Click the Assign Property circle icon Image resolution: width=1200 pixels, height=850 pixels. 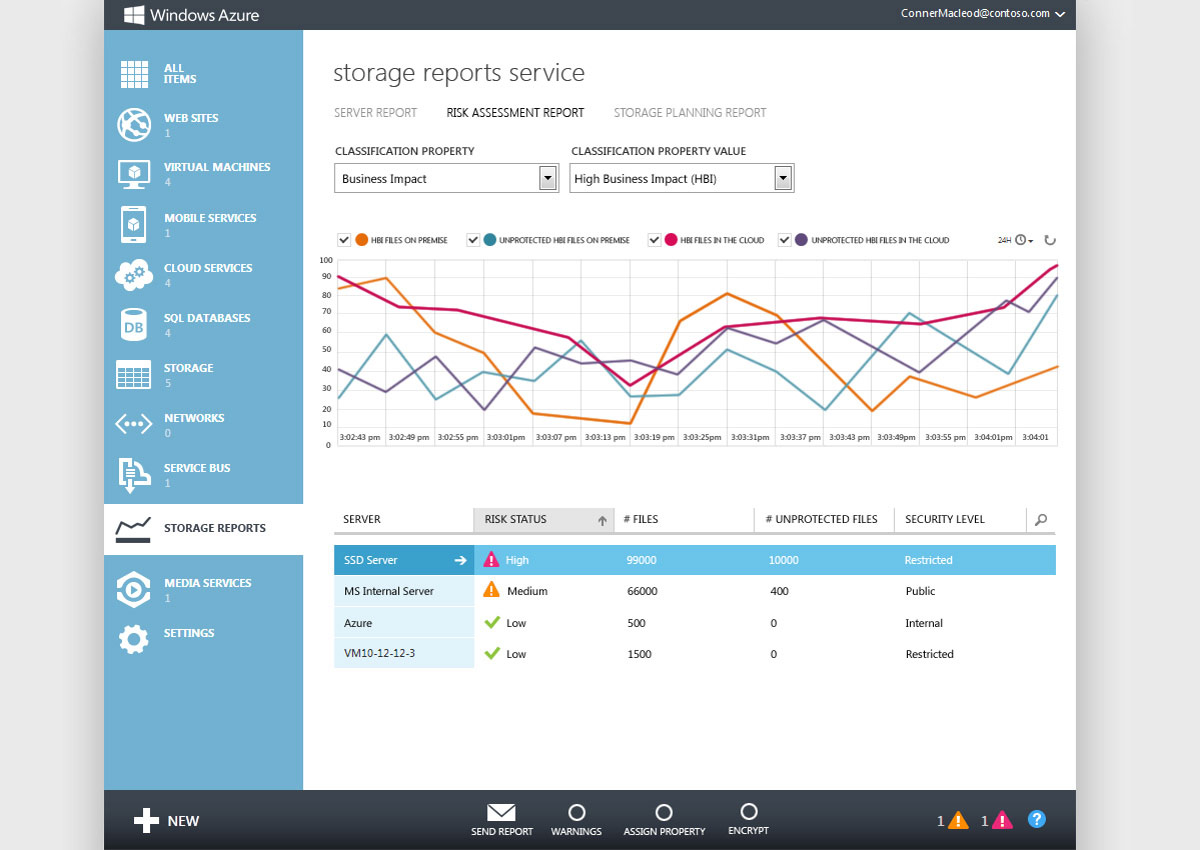(663, 812)
